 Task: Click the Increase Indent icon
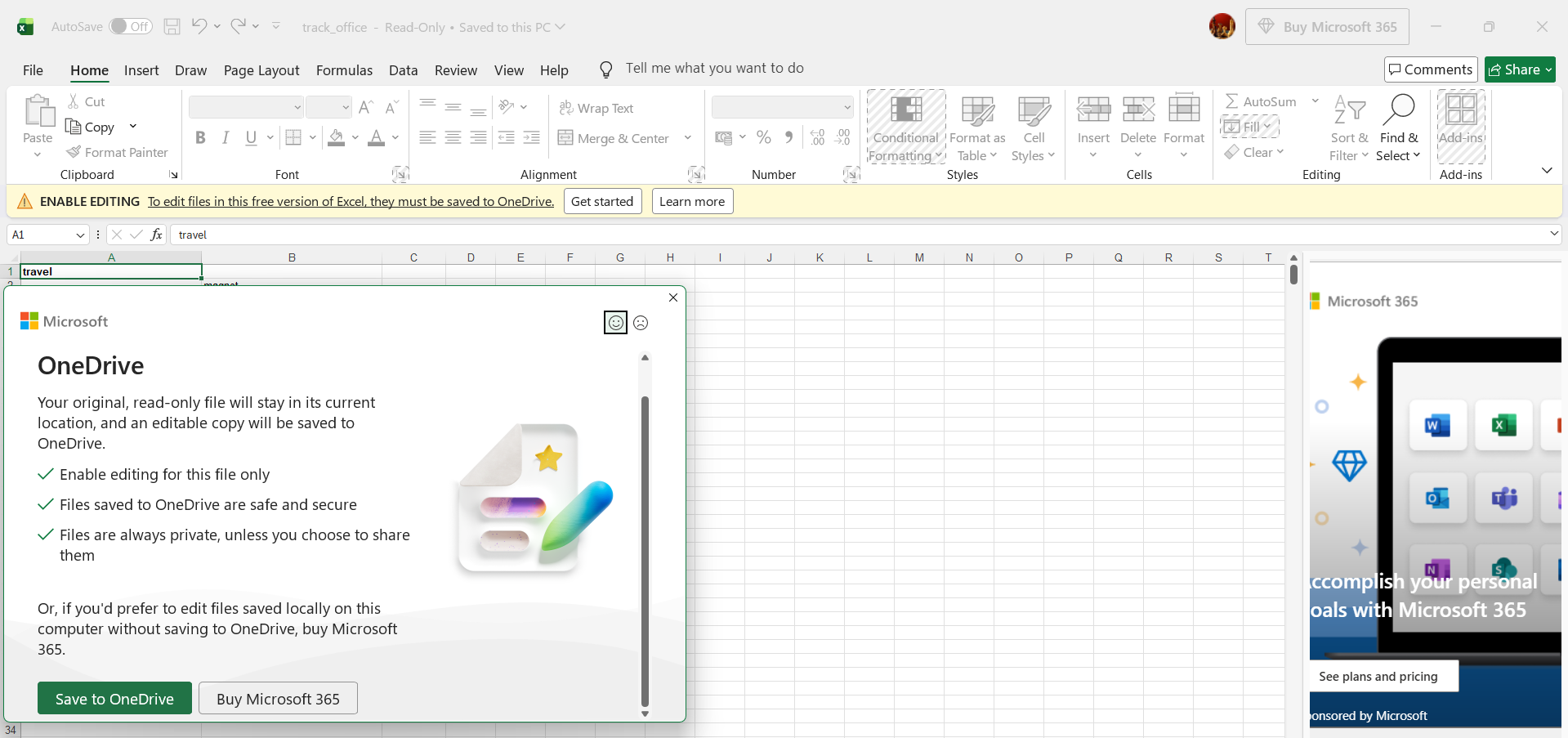[x=531, y=137]
